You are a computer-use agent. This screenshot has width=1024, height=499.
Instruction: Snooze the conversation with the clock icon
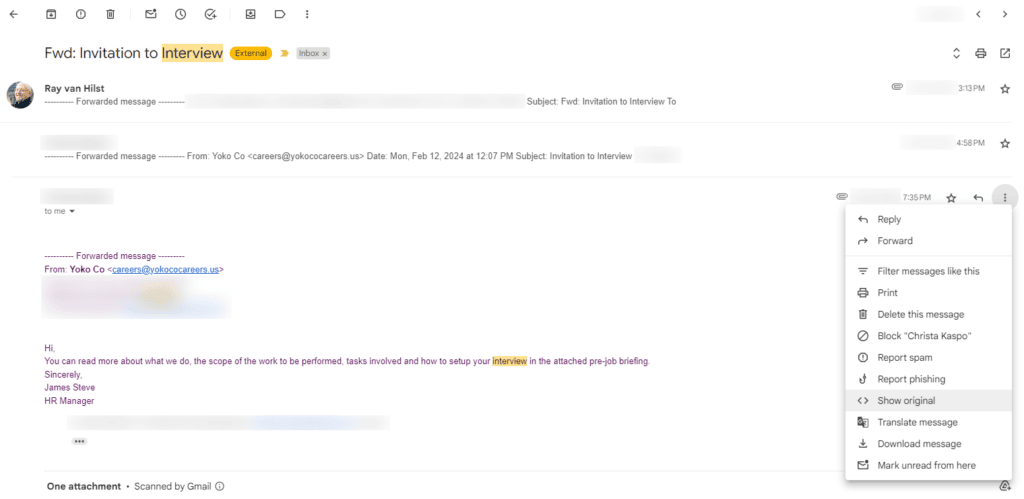coord(180,15)
